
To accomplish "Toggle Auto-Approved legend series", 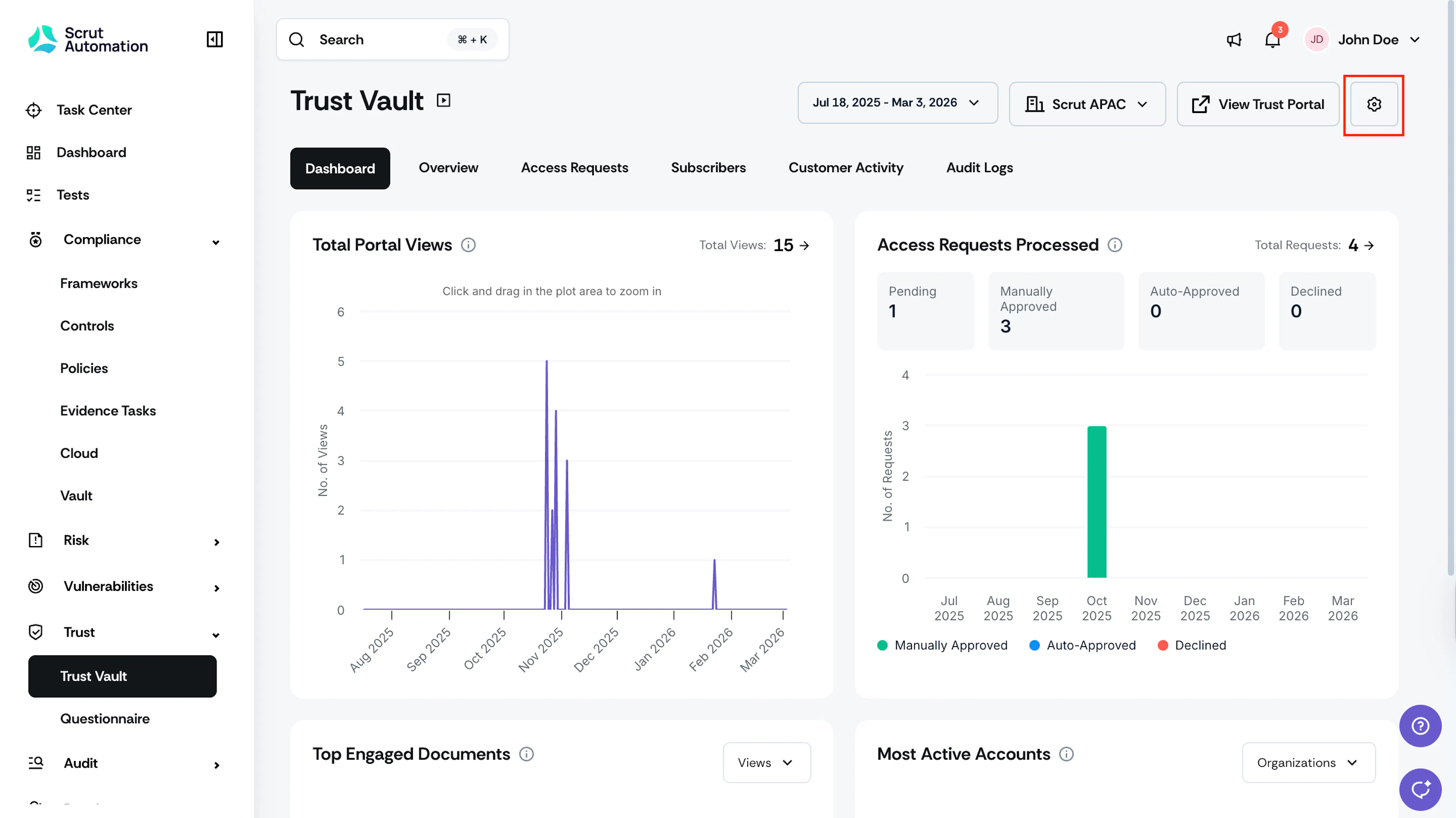I will 1083,645.
